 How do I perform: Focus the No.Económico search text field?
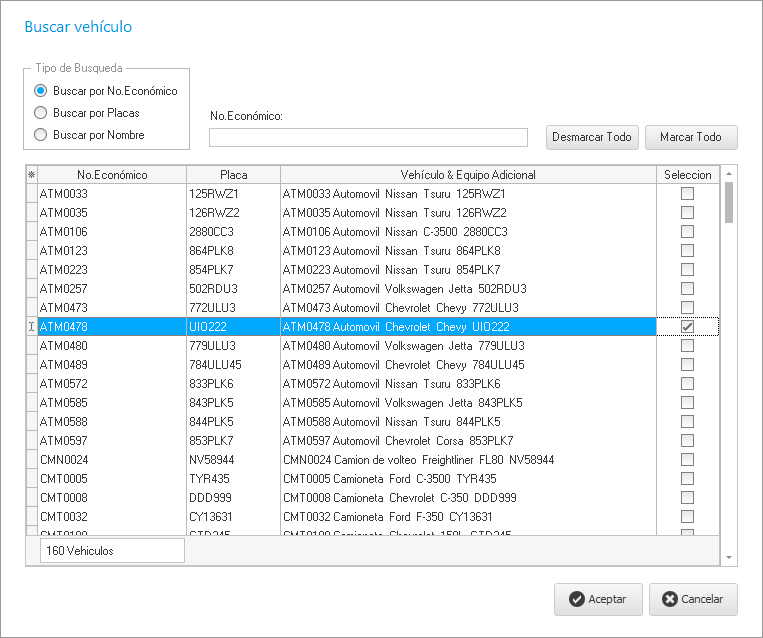(368, 137)
